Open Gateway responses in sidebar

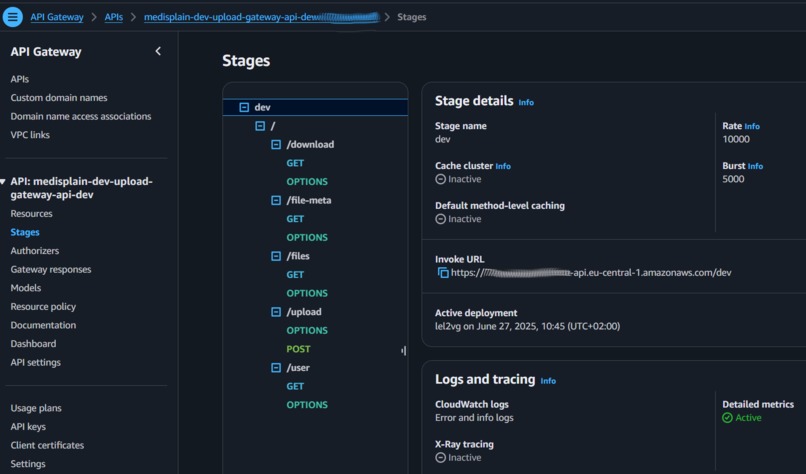tap(50, 269)
